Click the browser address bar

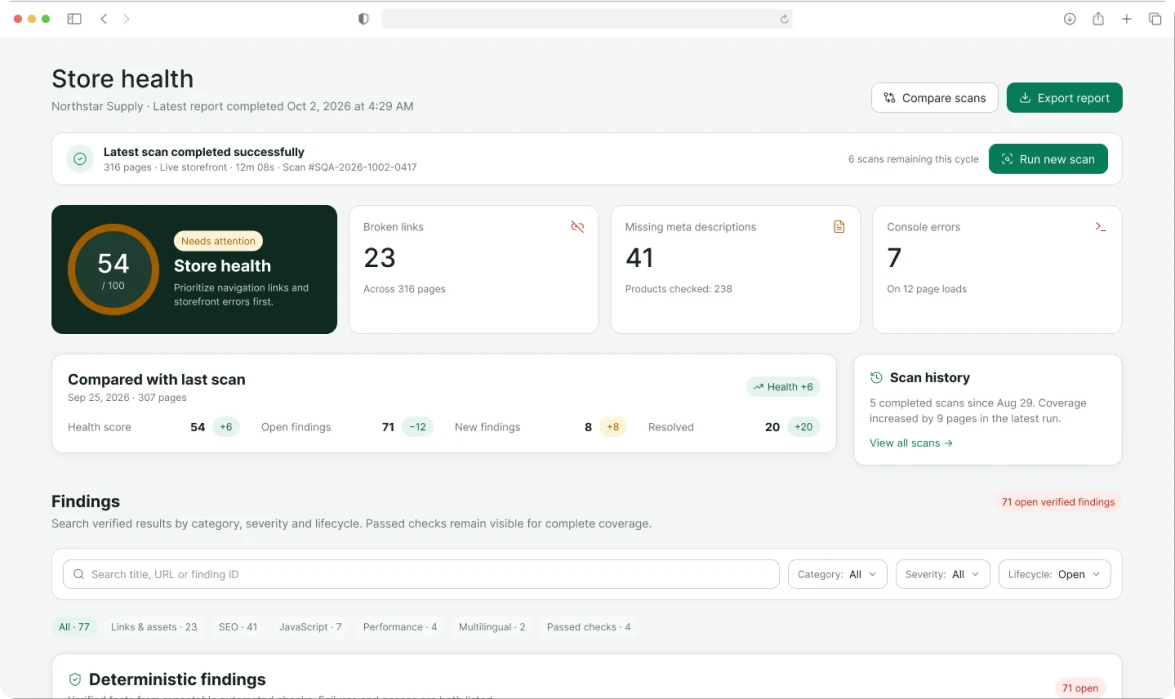587,19
